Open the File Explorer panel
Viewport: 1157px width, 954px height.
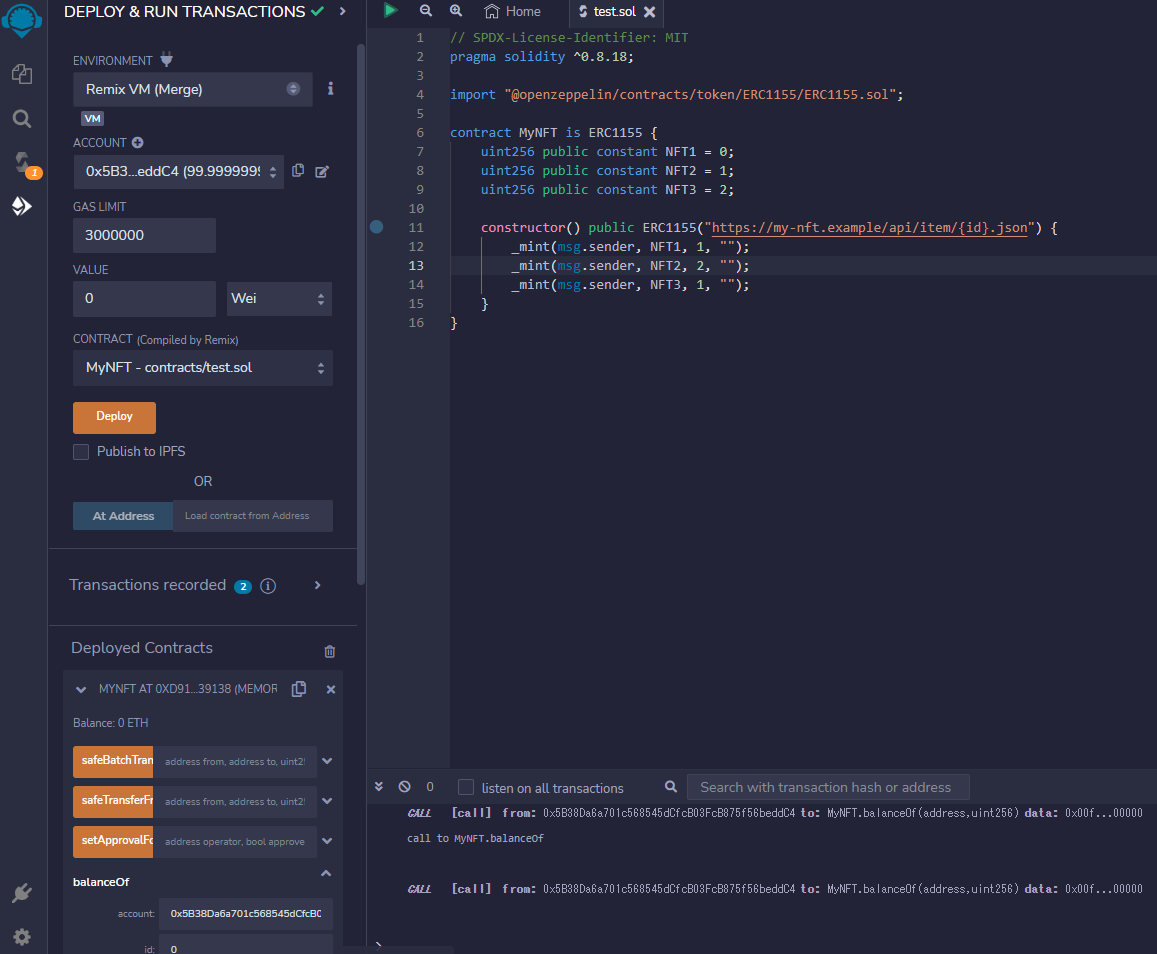(22, 73)
